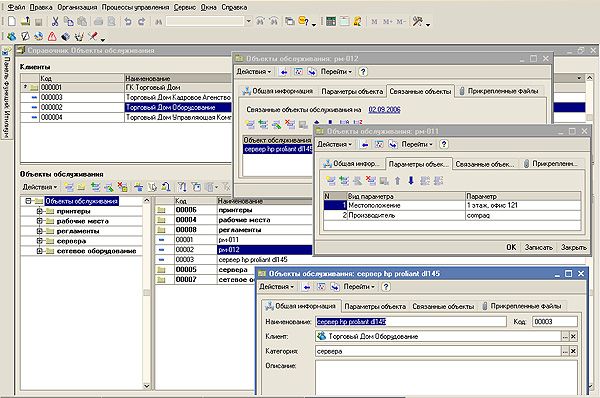Viewport: 600px width, 398px height.
Task: Click the help icon in сервер hp proliant window
Action: 386,287
